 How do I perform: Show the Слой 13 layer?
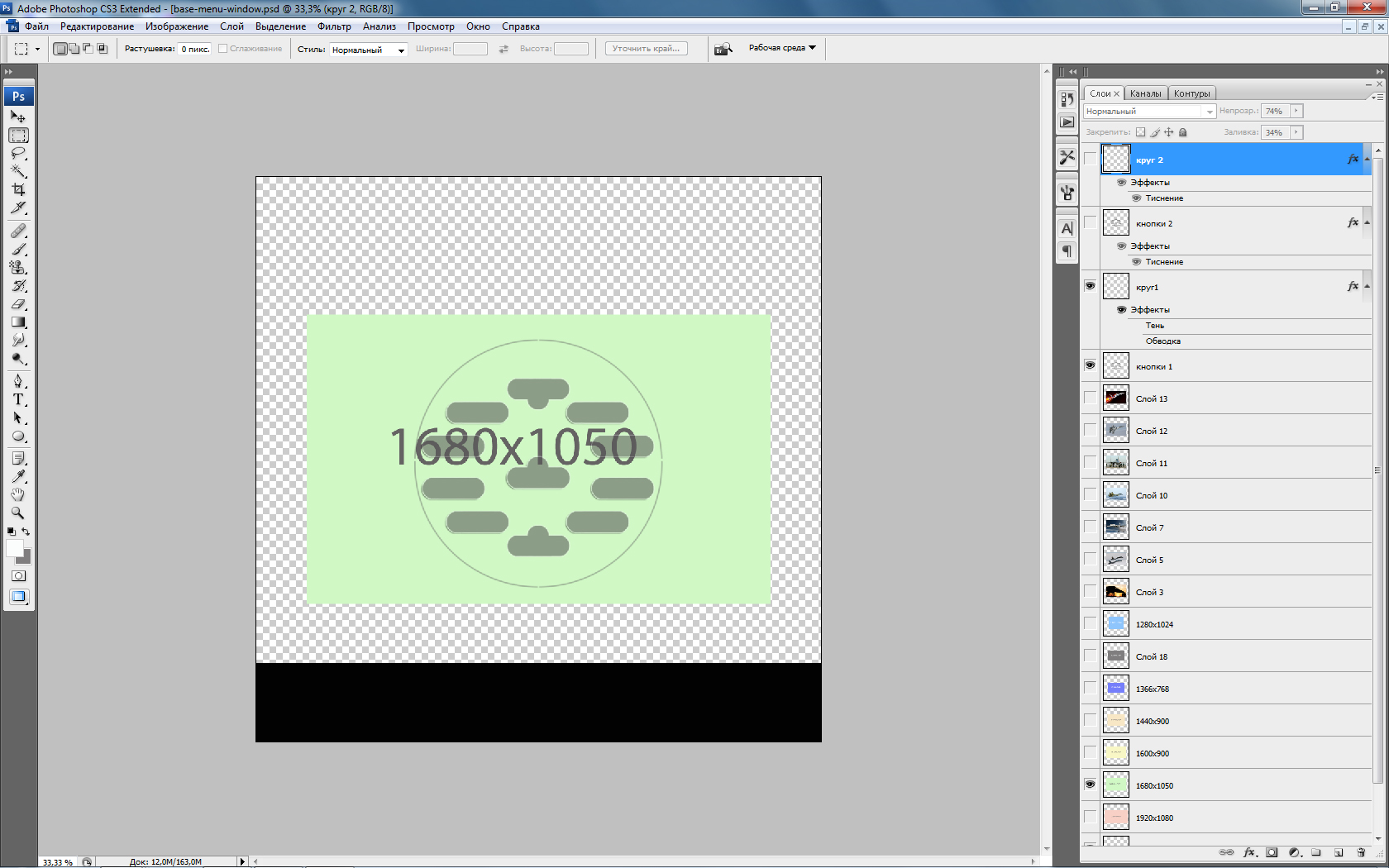click(x=1090, y=398)
